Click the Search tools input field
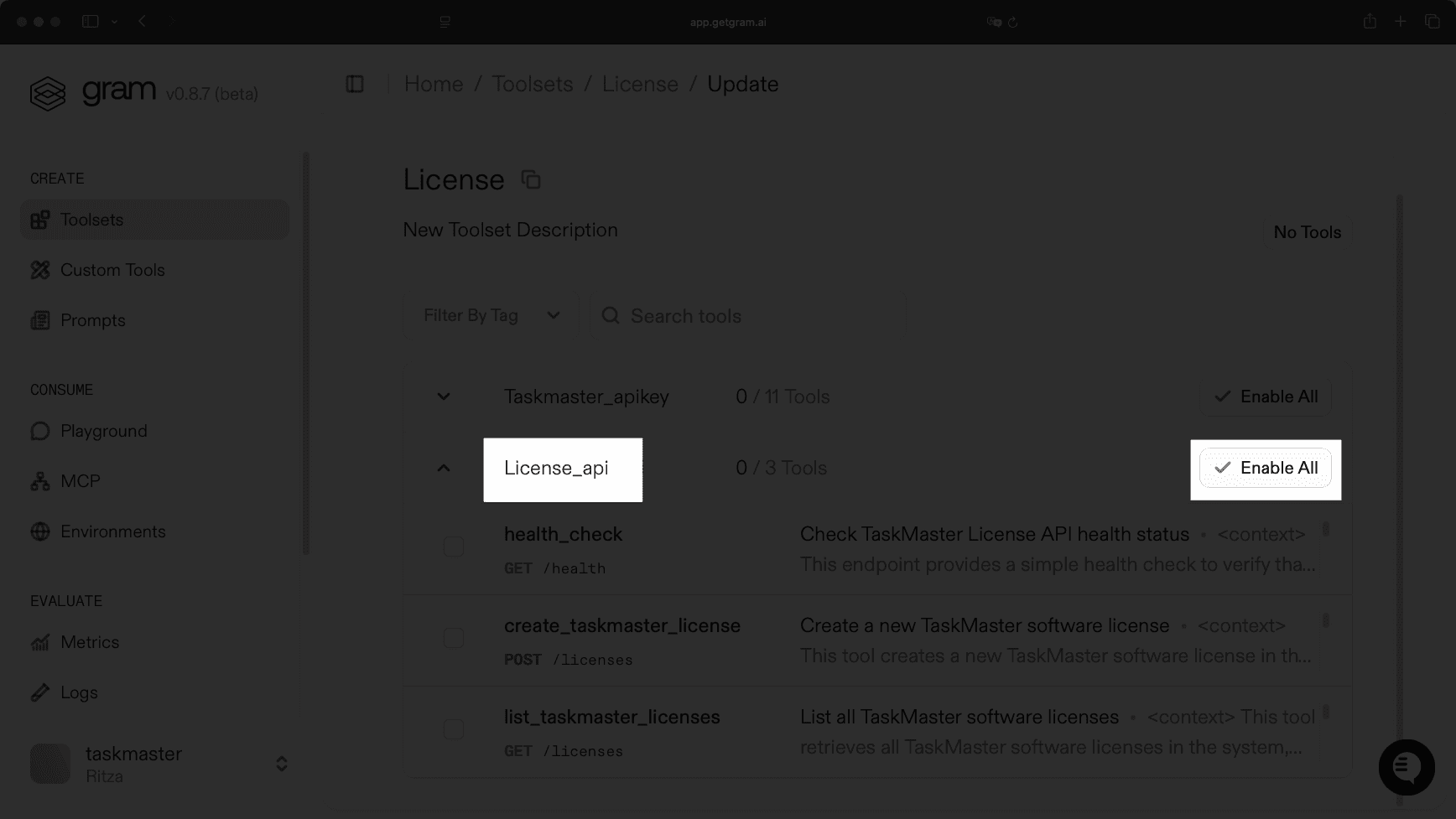Screen dimensions: 1456x819 pos(746,315)
